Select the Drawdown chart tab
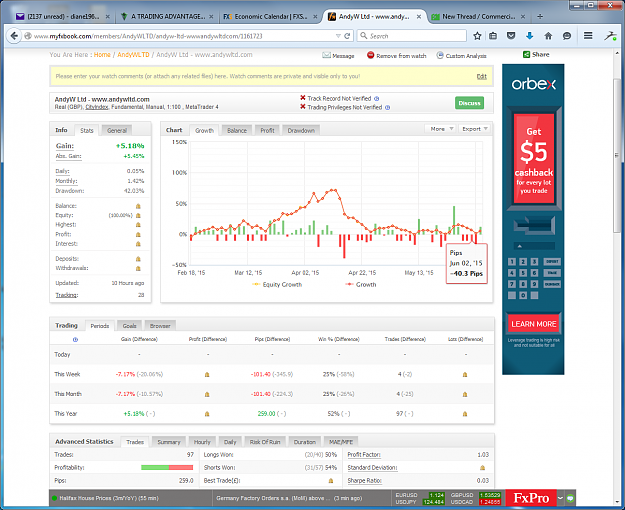 tap(301, 130)
